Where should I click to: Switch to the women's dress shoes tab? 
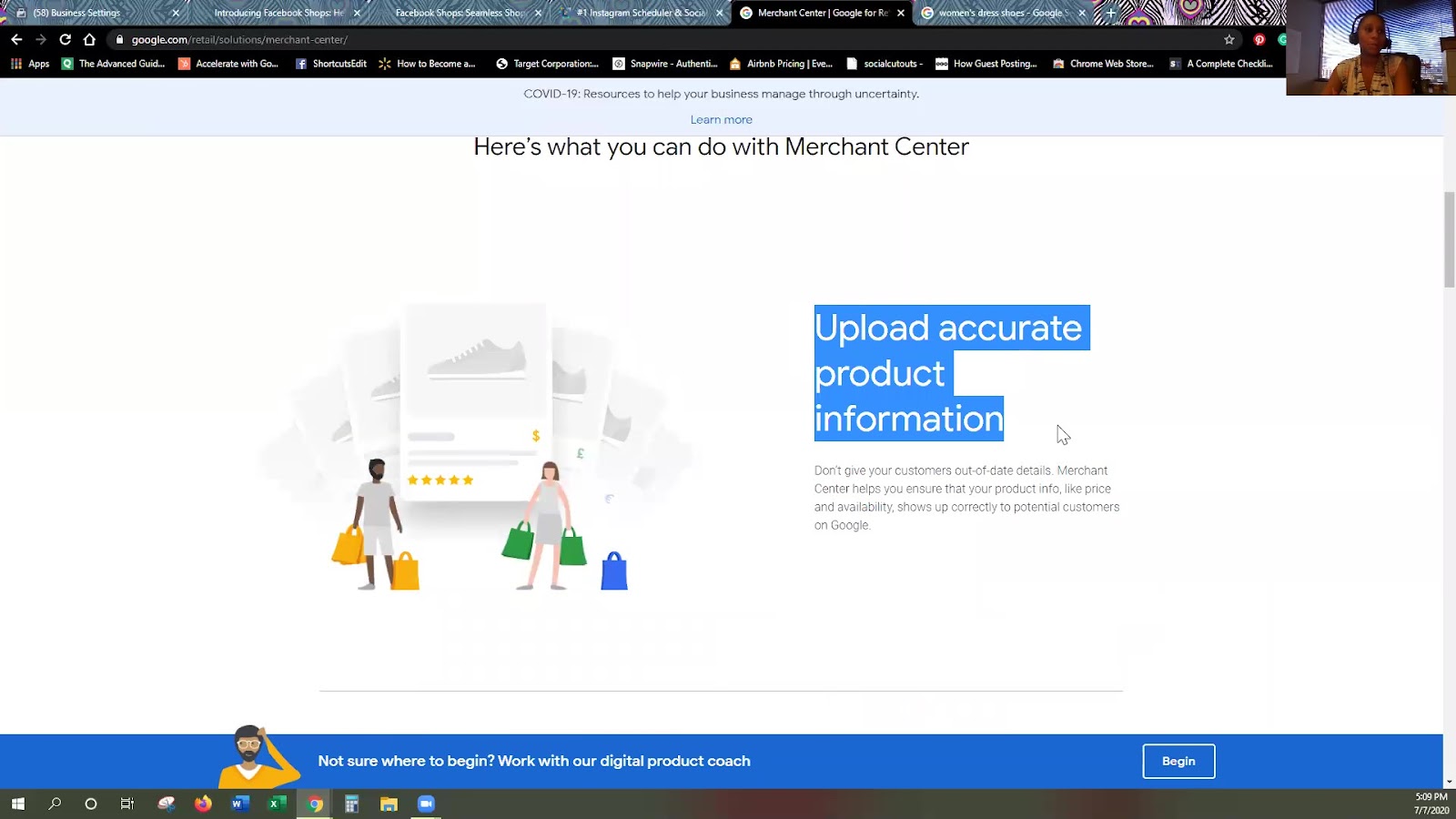coord(1003,13)
